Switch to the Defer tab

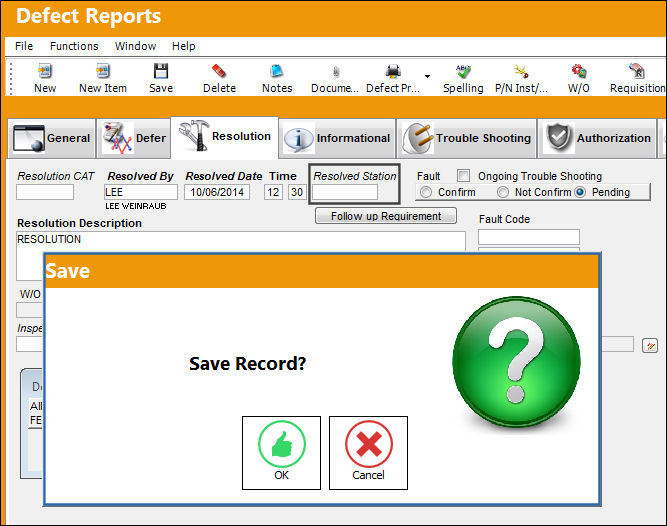134,138
